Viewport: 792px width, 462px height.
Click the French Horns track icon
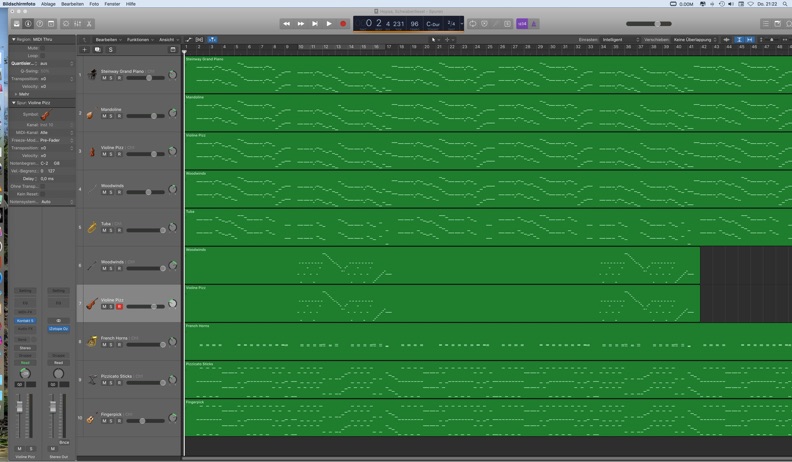click(x=92, y=342)
